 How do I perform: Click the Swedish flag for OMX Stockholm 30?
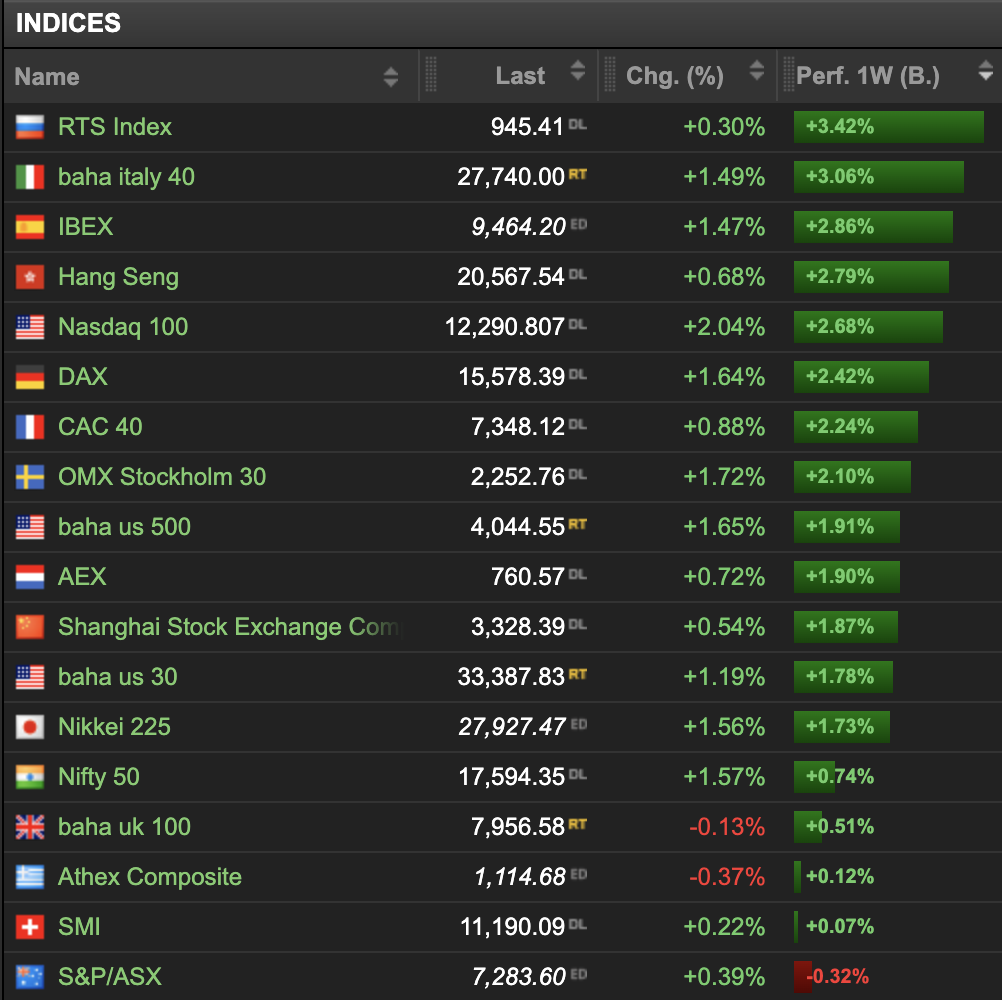click(30, 477)
